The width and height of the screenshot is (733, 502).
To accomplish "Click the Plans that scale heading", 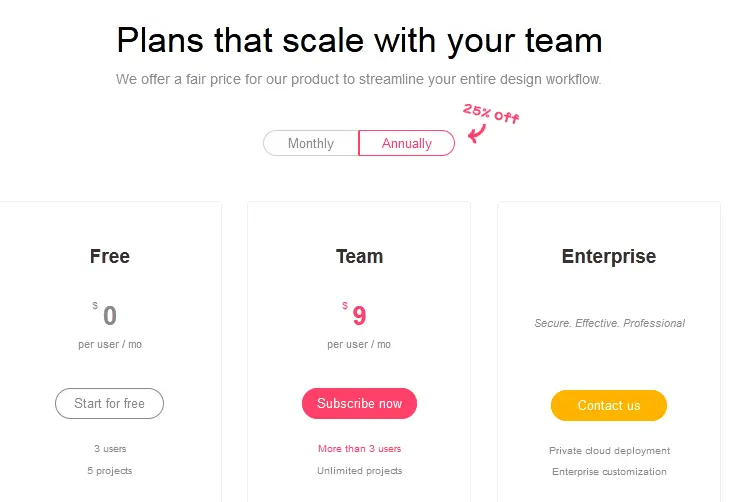I will coord(359,41).
